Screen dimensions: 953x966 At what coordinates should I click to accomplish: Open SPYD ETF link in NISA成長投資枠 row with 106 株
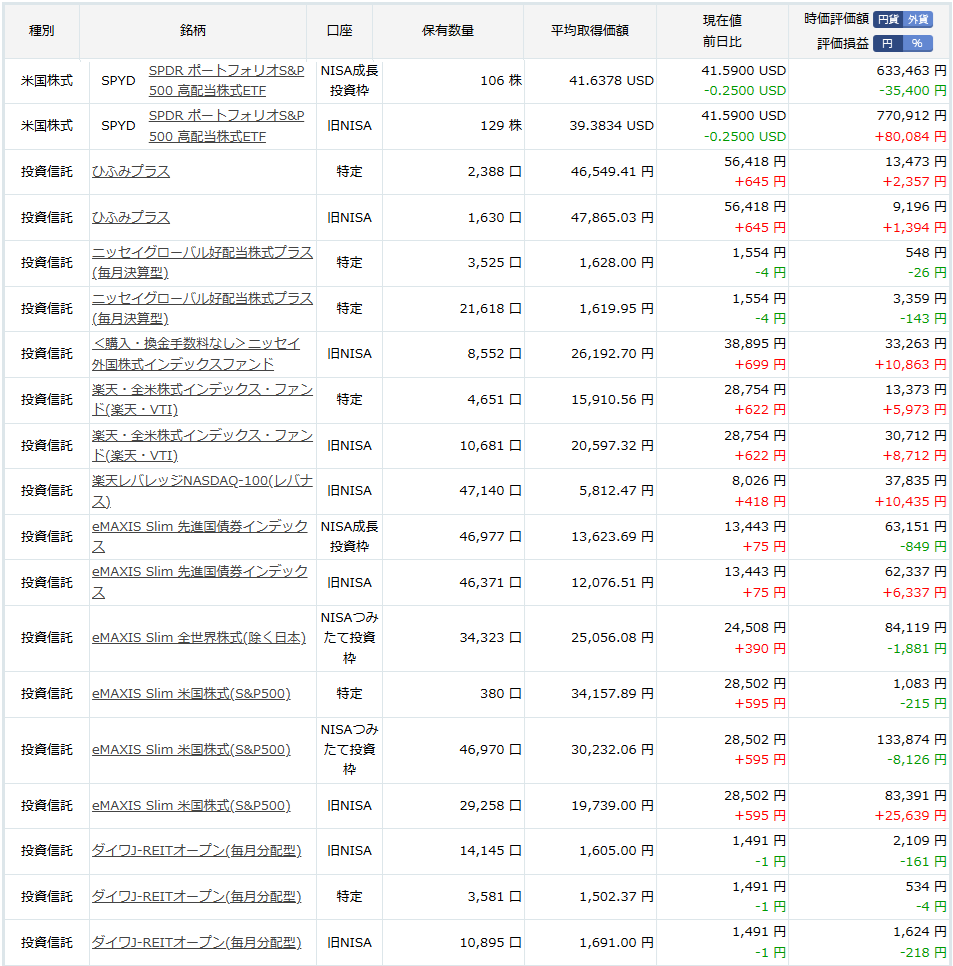coord(226,81)
